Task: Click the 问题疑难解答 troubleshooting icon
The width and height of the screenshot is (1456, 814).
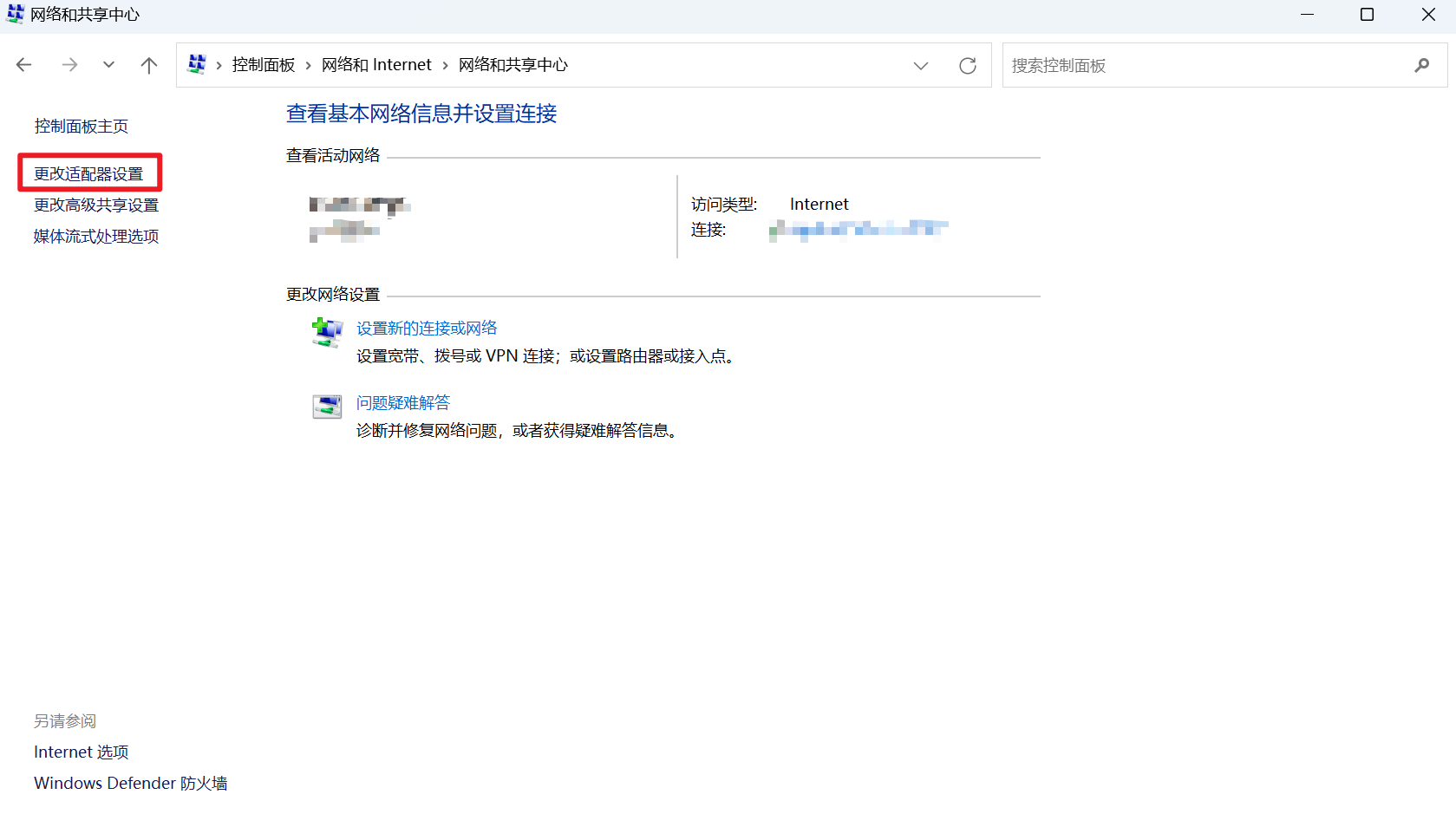Action: (327, 407)
